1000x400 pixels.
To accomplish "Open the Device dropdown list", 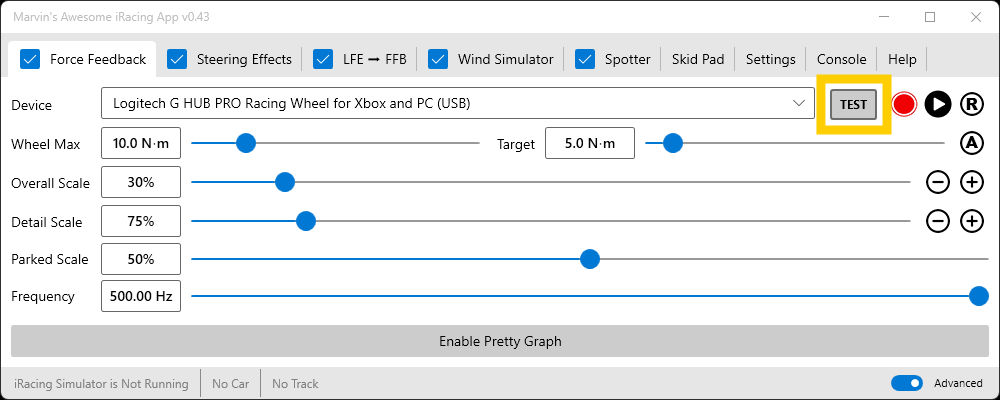I will 798,103.
